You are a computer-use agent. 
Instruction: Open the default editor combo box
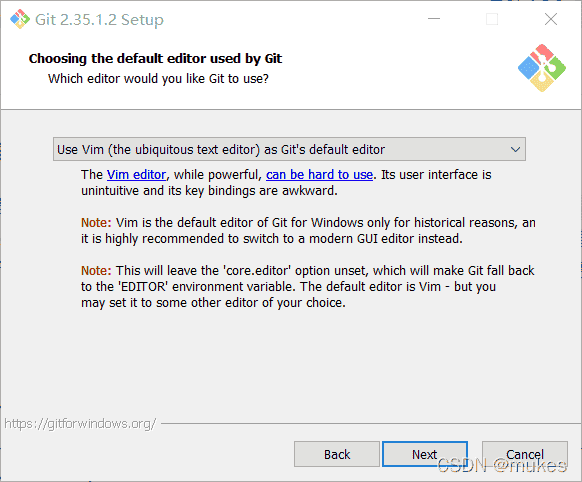[289, 149]
